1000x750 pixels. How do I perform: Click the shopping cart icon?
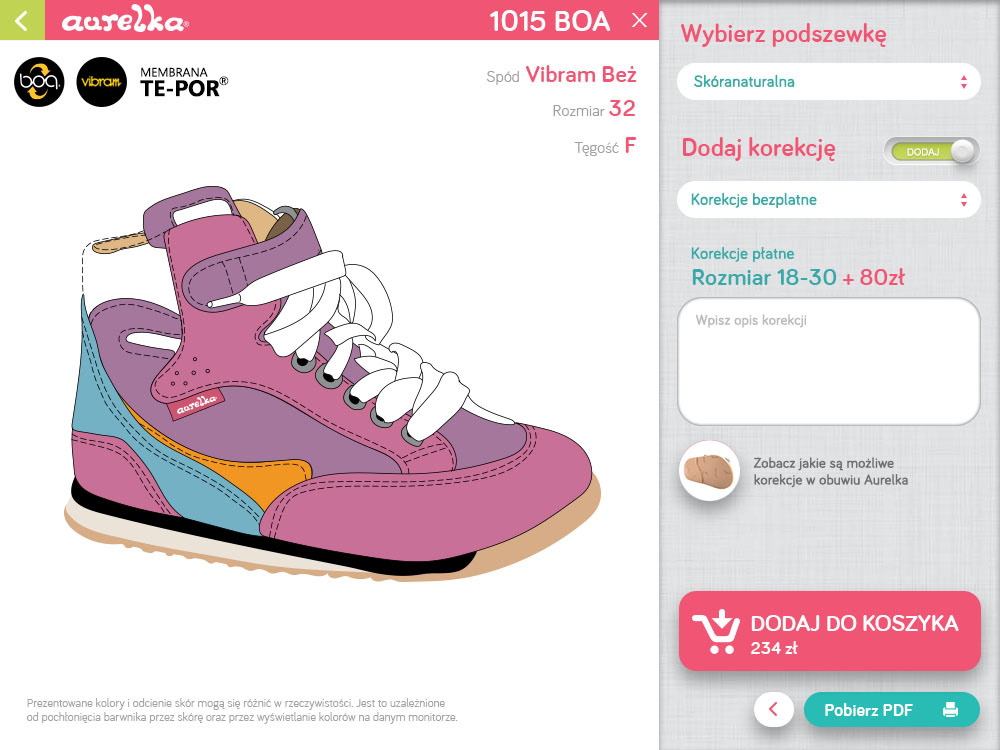716,631
